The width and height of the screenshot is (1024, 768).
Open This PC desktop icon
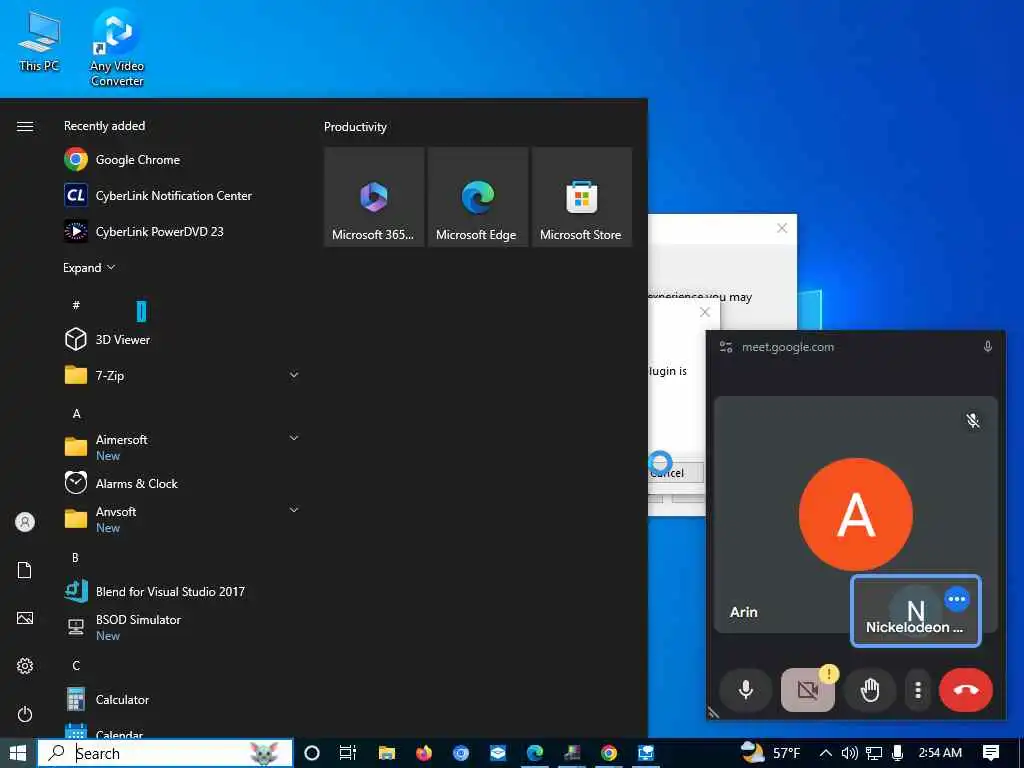39,40
